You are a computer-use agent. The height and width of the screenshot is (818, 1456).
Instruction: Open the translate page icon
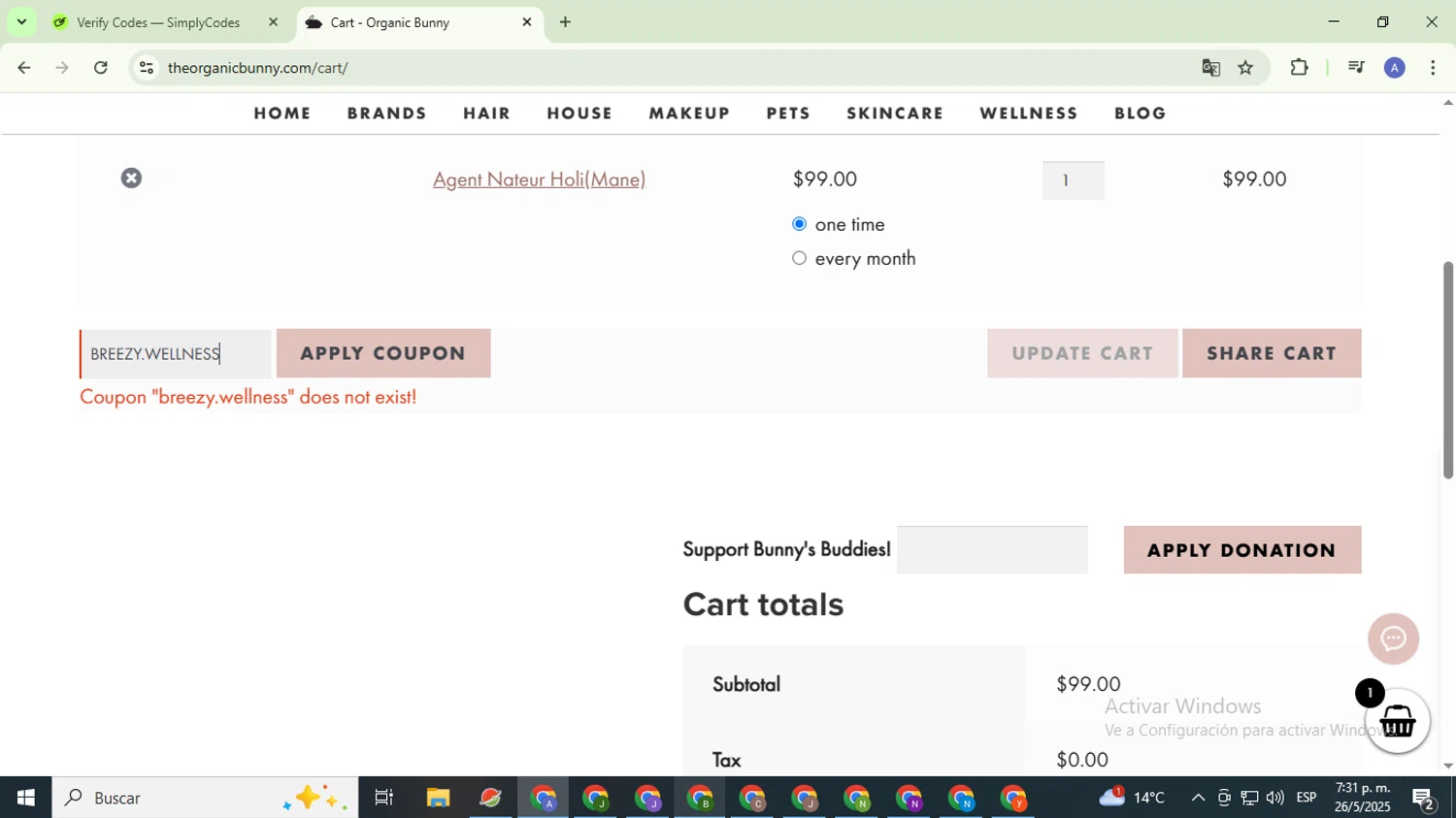(1210, 68)
